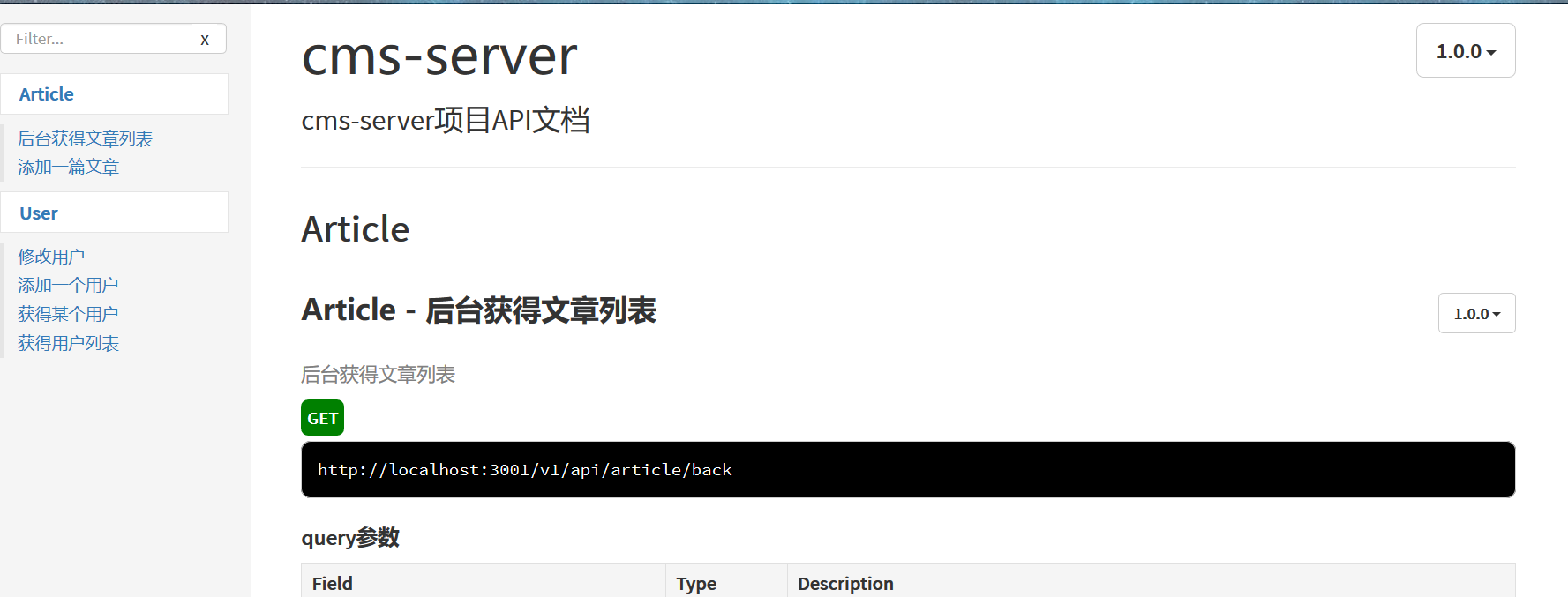This screenshot has height=597, width=1568.
Task: Go to 添加一篇文章 in the sidebar
Action: 68,167
